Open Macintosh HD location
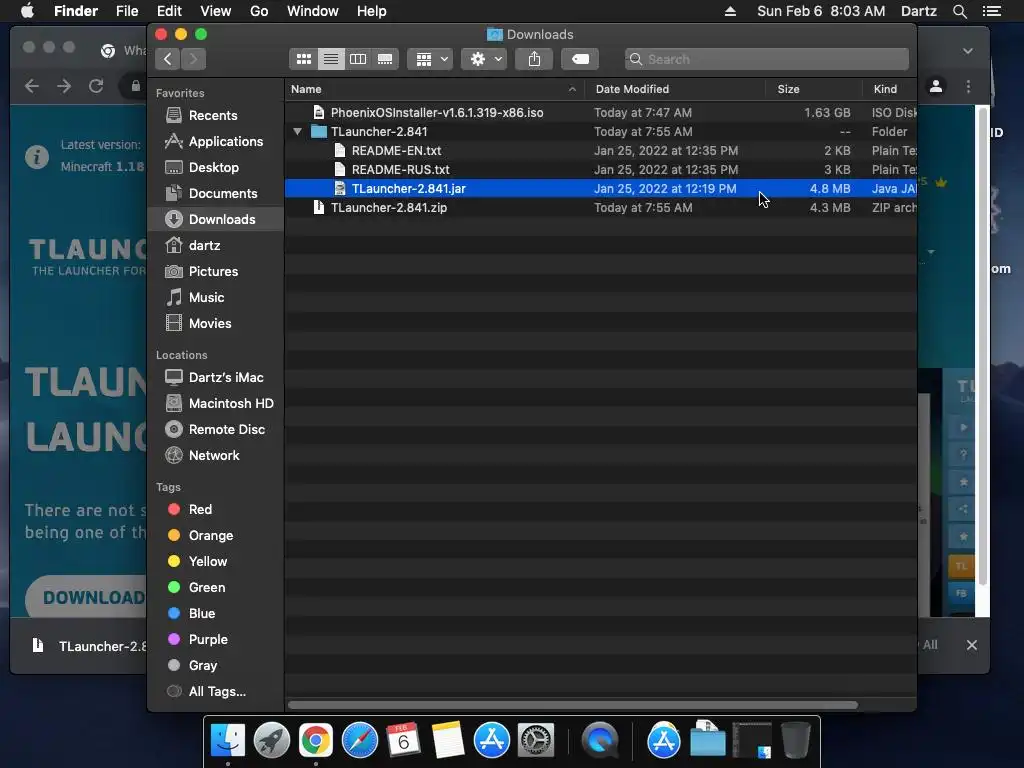Viewport: 1024px width, 768px height. click(216, 404)
